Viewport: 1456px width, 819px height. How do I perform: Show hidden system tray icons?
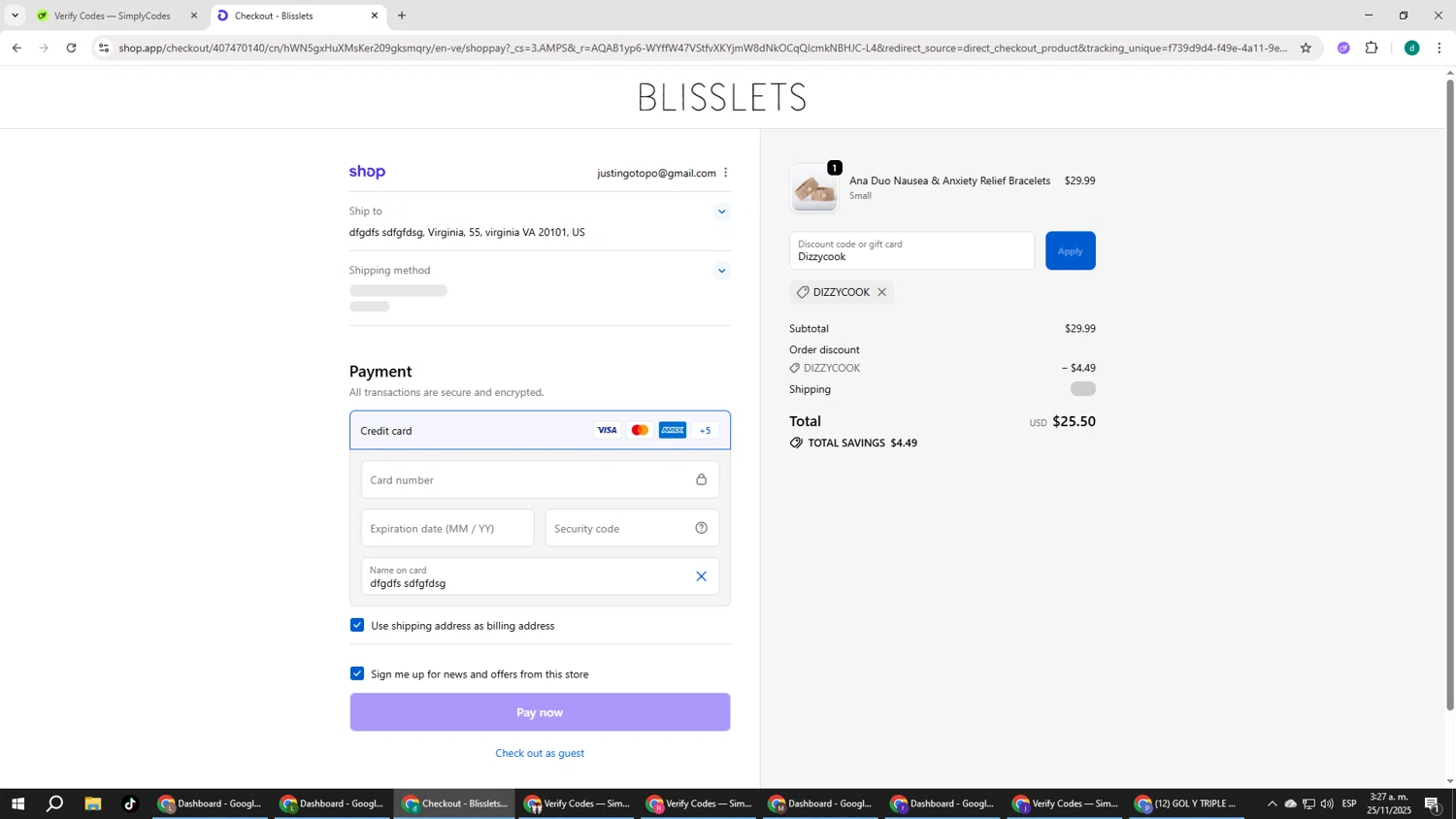coord(1272,803)
